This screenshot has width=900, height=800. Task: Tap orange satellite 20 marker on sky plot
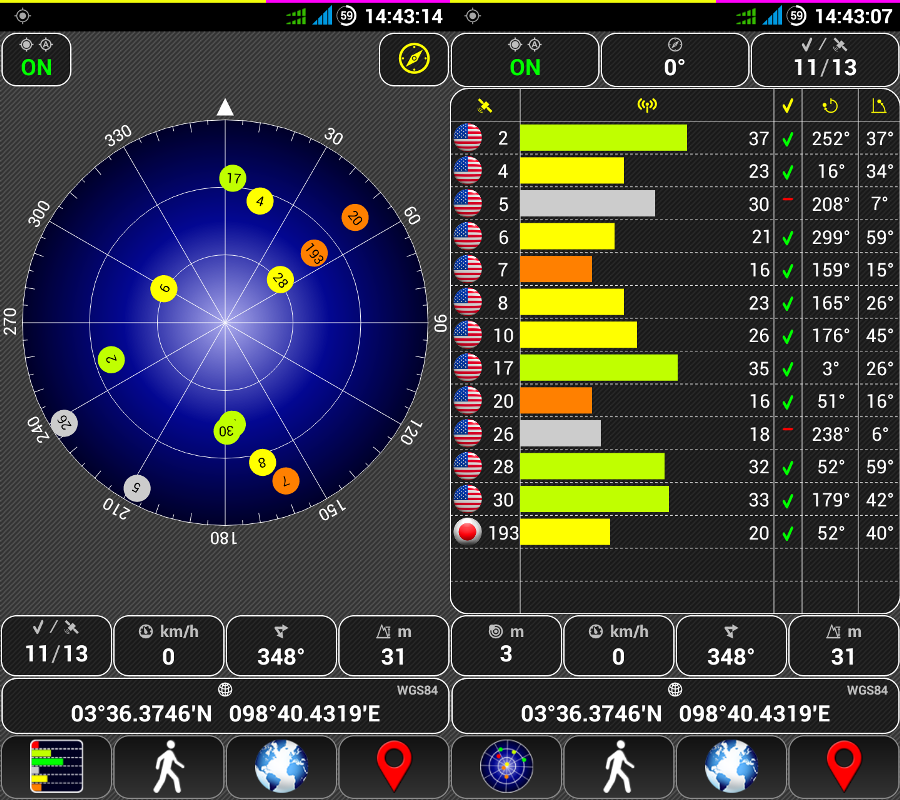pos(354,217)
